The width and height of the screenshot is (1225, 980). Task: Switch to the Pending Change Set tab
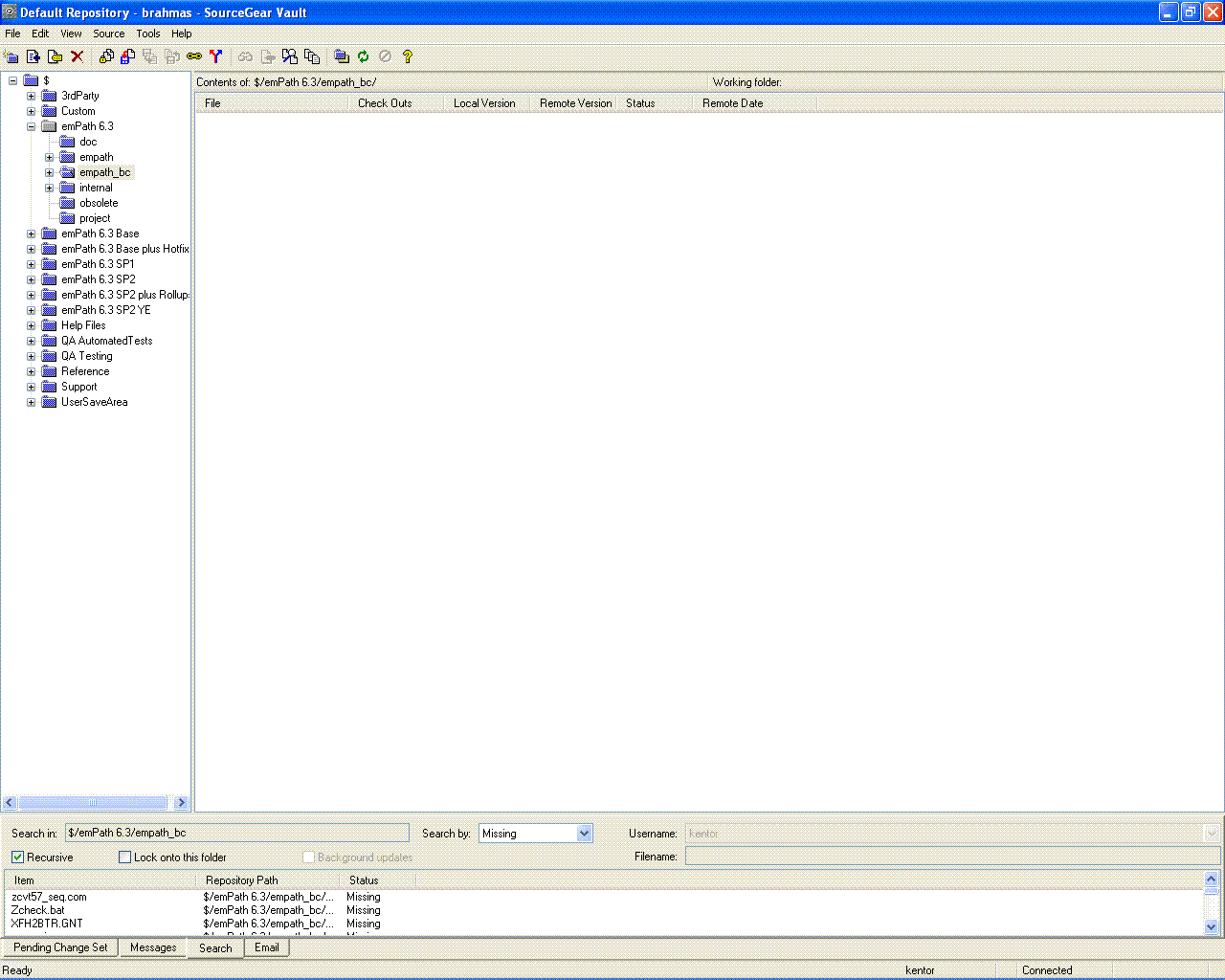point(60,947)
